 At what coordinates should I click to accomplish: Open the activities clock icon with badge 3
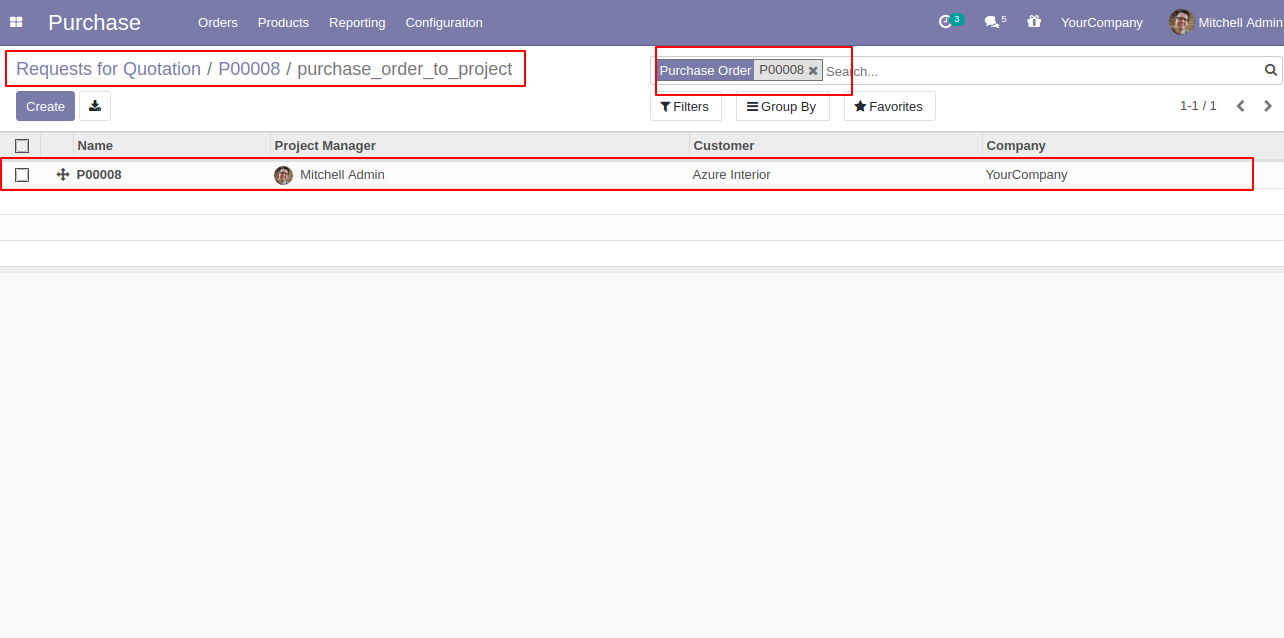tap(950, 21)
